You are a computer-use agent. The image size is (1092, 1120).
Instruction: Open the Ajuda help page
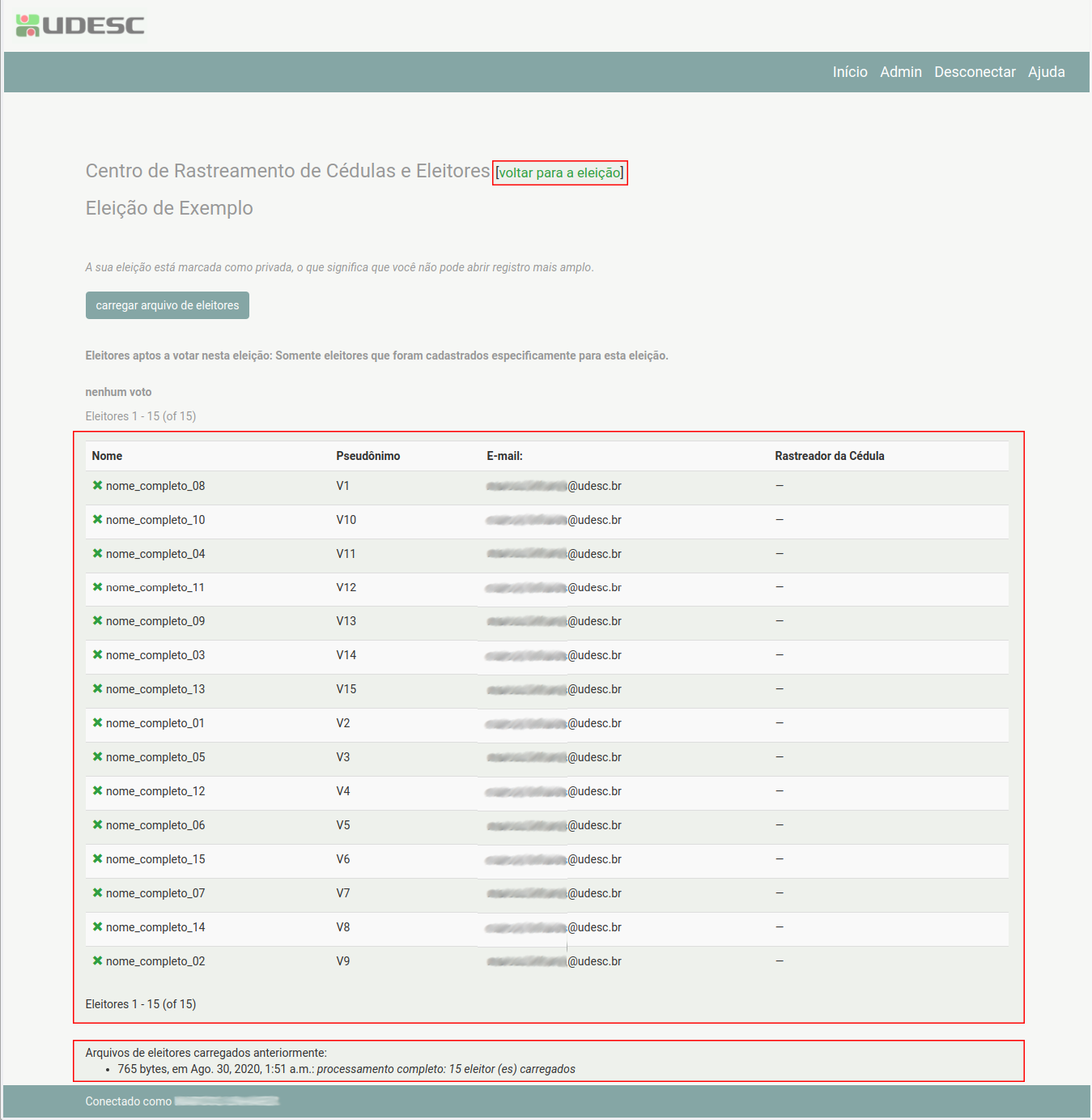pyautogui.click(x=1046, y=72)
